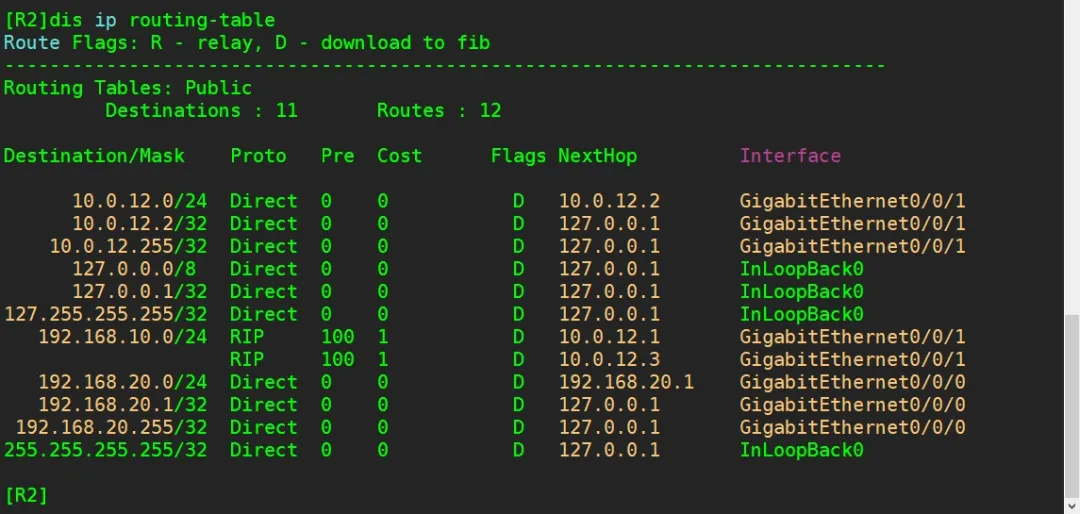Viewport: 1080px width, 514px height.
Task: Click the scrollbar down arrow
Action: coord(1071,505)
